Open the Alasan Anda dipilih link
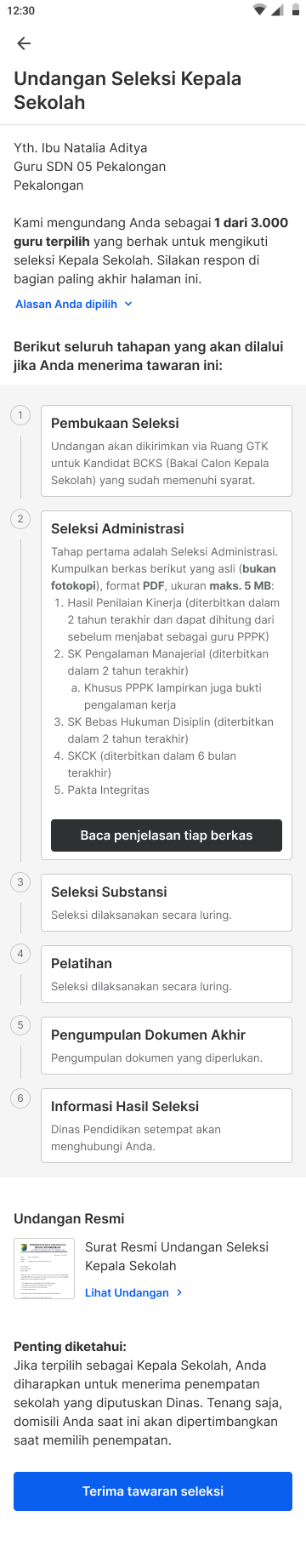 (x=66, y=304)
